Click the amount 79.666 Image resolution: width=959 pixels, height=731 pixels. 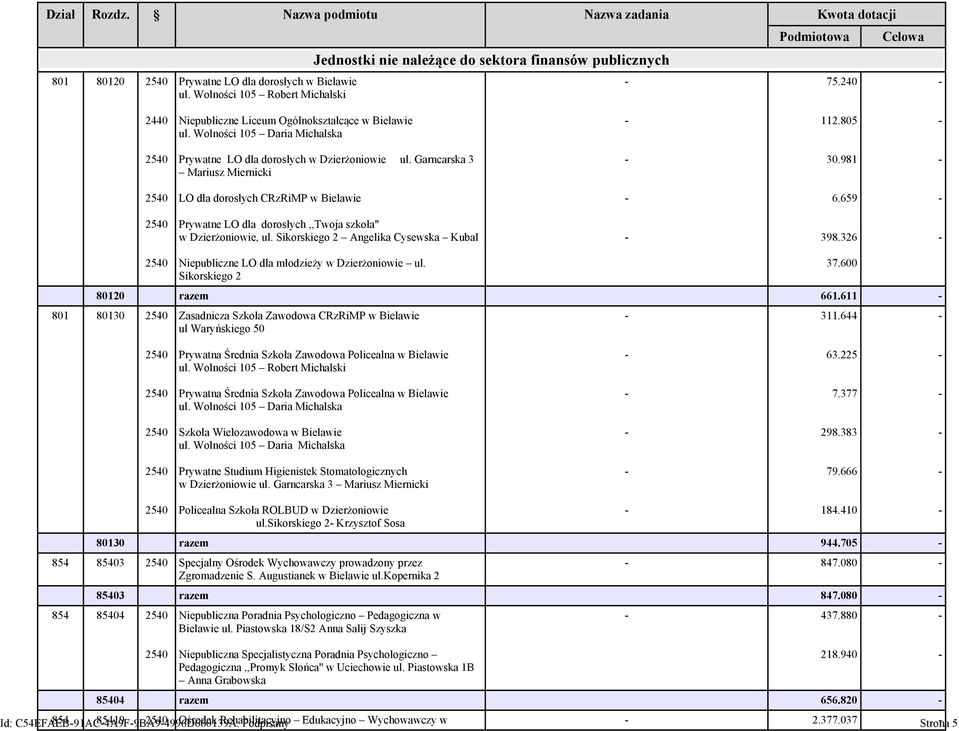coord(842,472)
